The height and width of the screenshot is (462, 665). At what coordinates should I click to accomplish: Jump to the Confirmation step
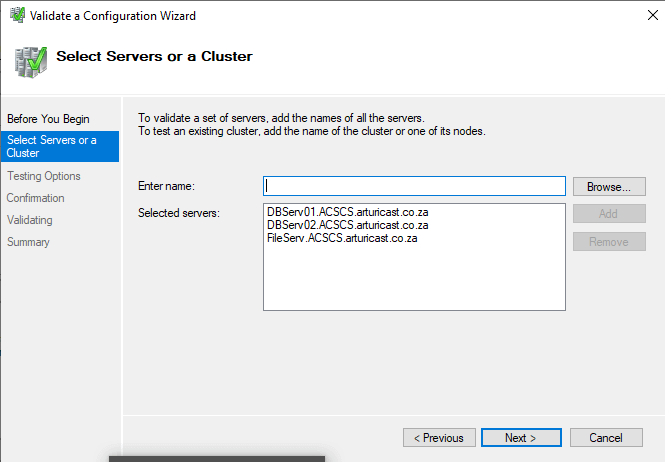coord(36,198)
